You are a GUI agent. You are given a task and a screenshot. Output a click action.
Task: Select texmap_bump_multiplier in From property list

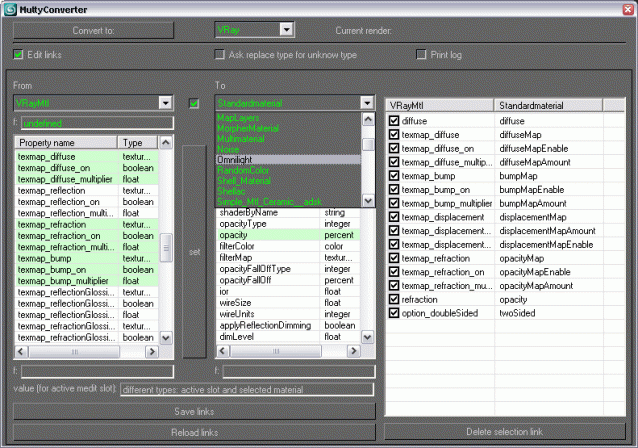pos(87,281)
